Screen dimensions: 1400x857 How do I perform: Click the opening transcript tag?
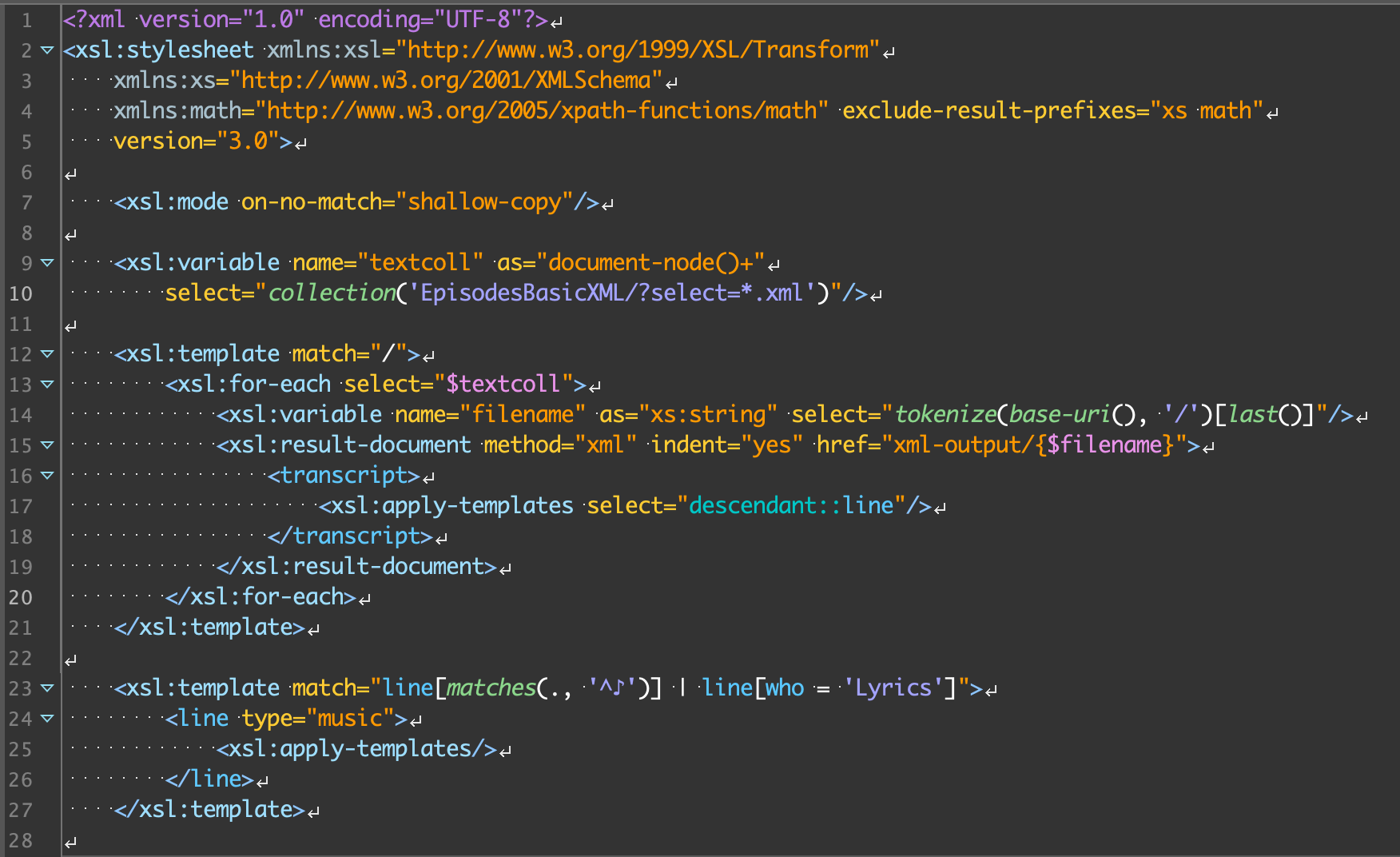pyautogui.click(x=344, y=476)
